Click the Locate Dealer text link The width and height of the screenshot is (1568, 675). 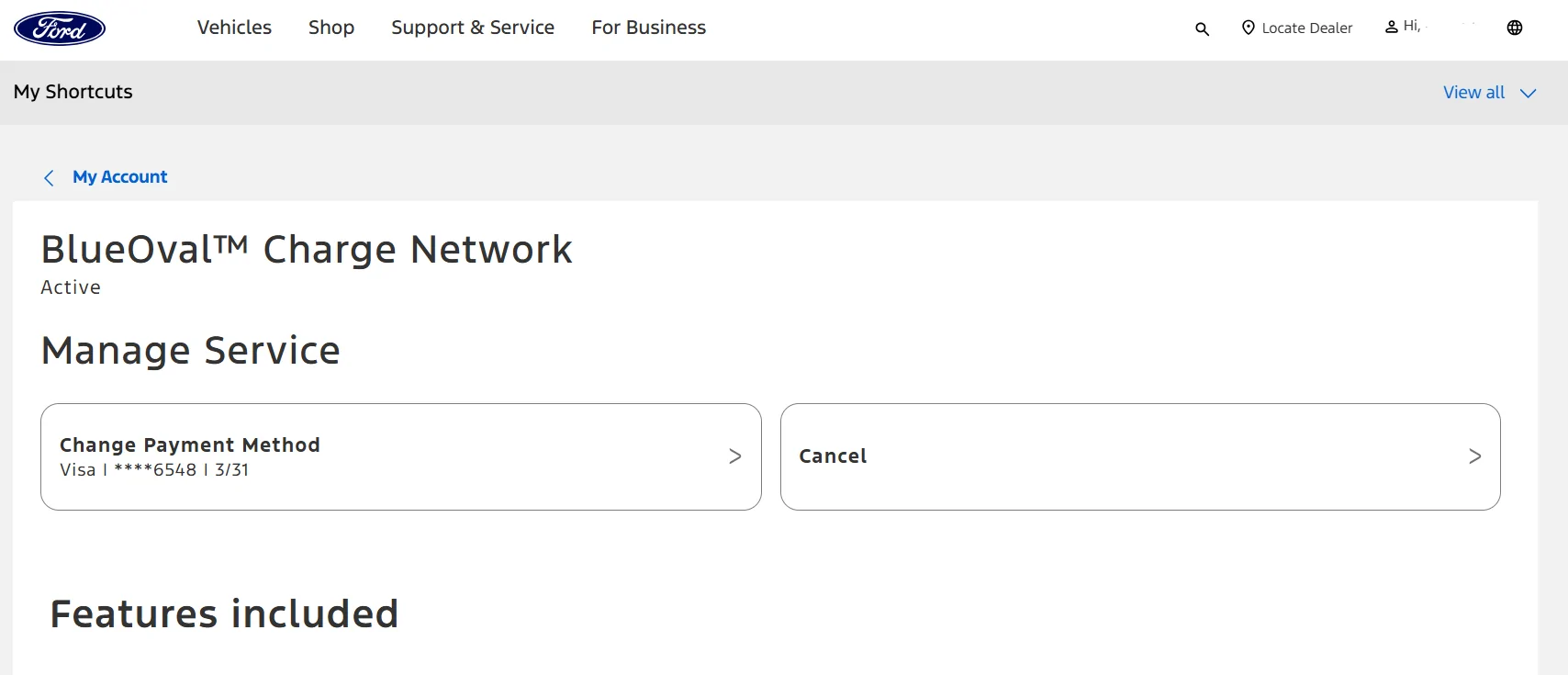[x=1307, y=28]
